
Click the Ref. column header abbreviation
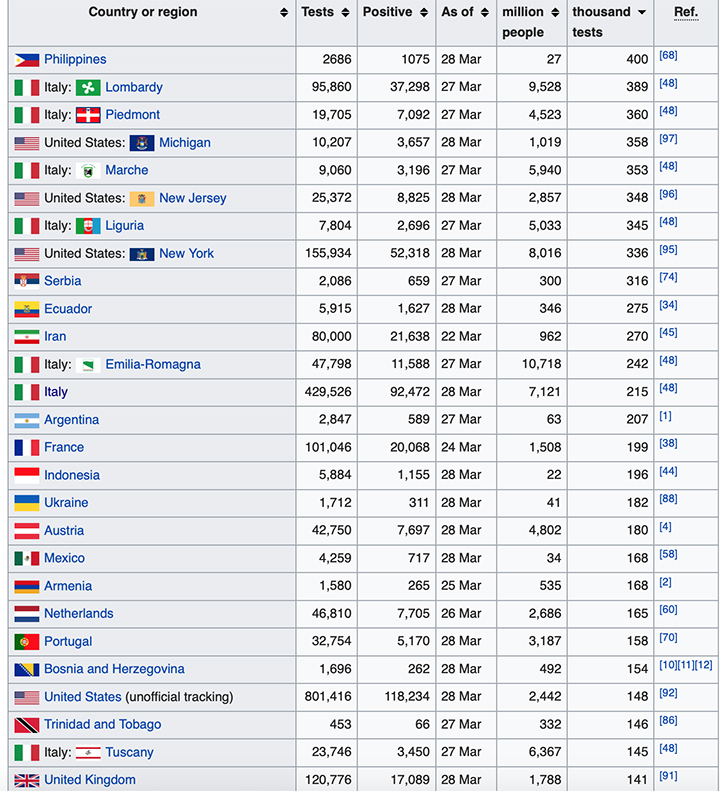pos(686,12)
